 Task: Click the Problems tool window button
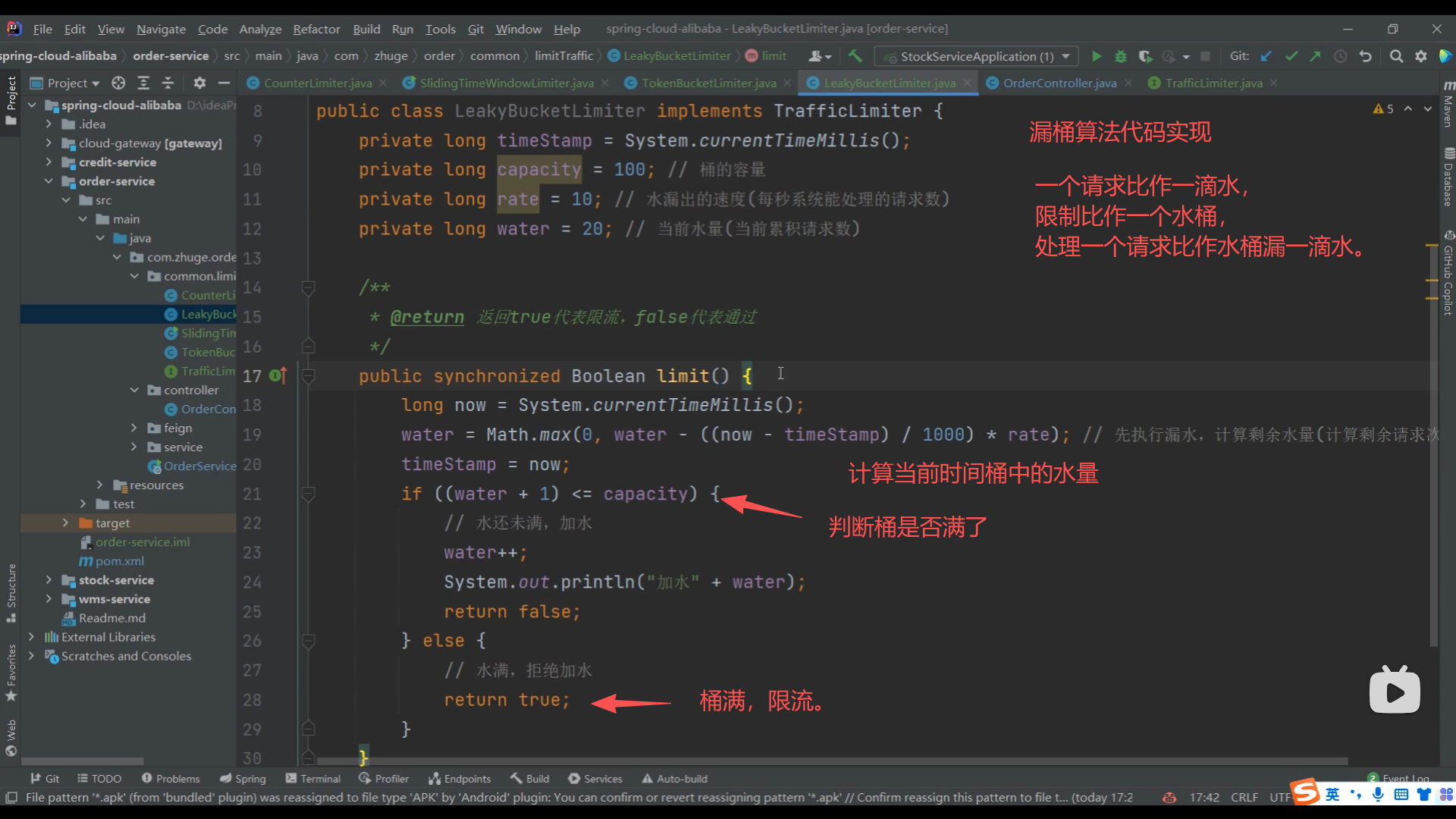171,779
